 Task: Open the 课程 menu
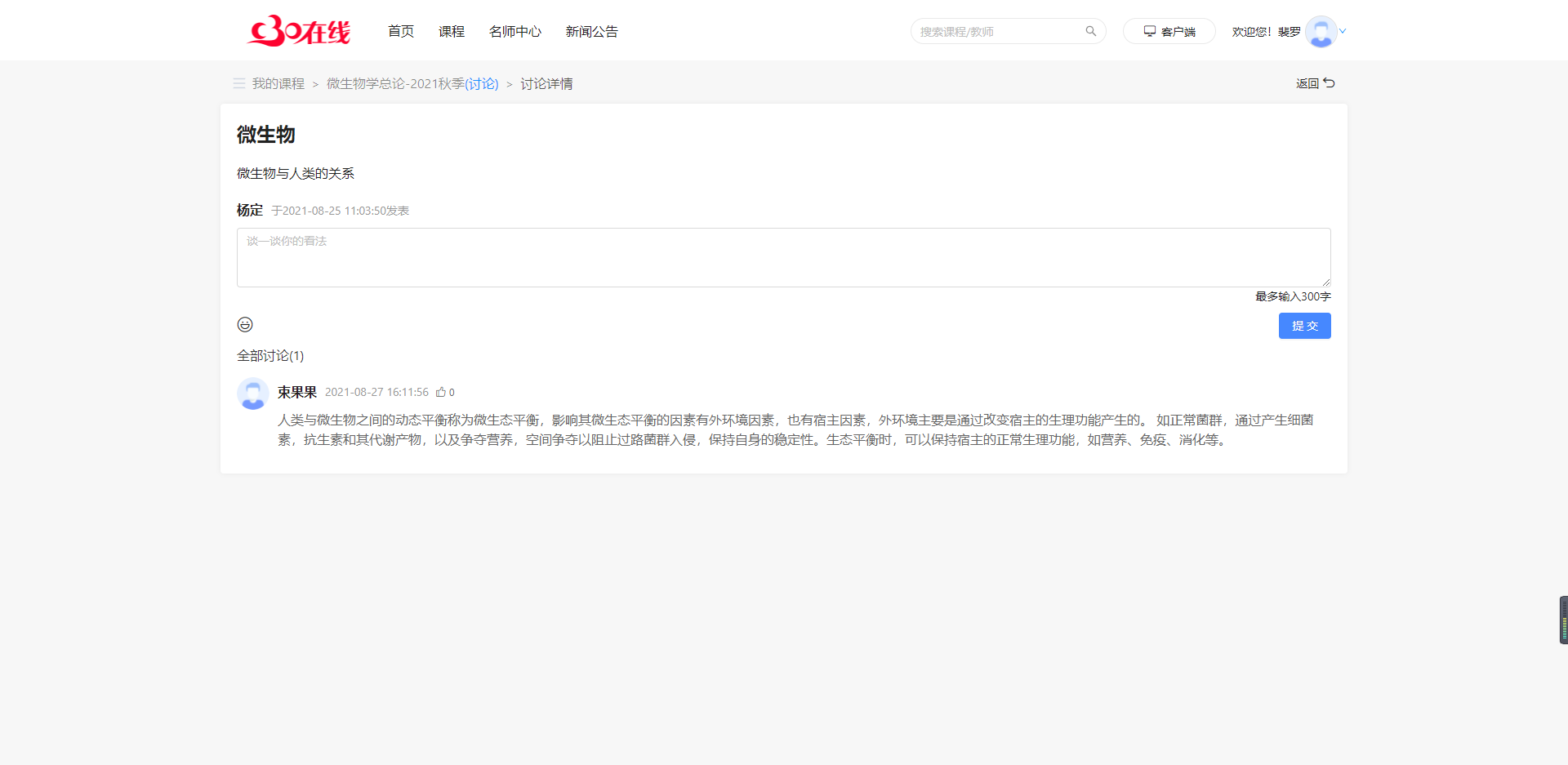coord(451,31)
